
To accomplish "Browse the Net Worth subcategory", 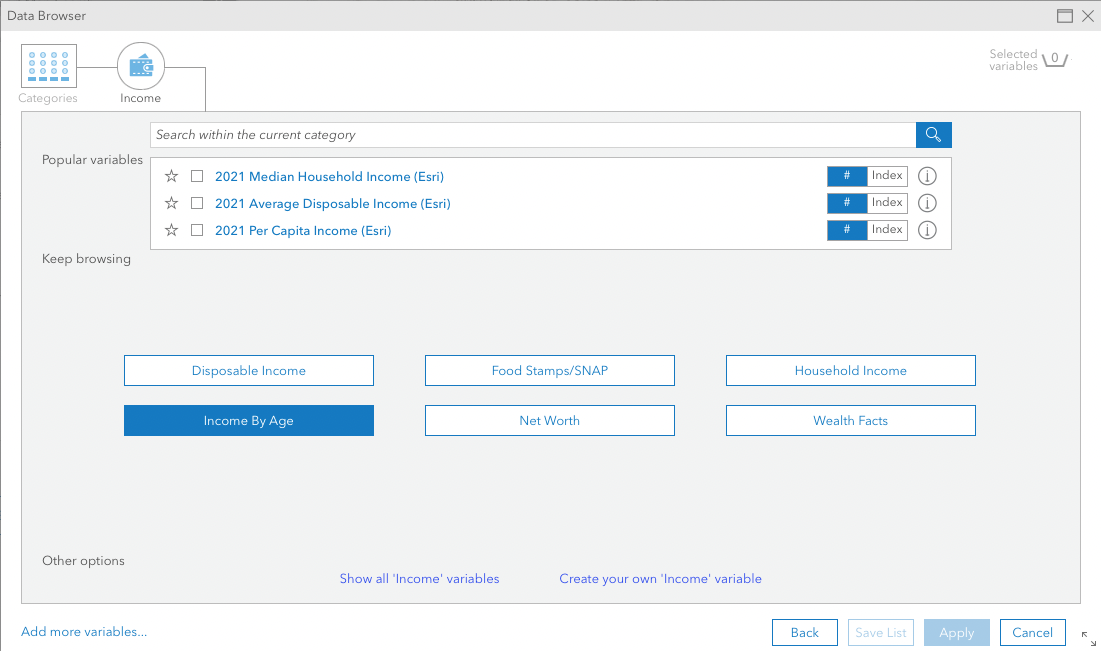I will pyautogui.click(x=550, y=421).
